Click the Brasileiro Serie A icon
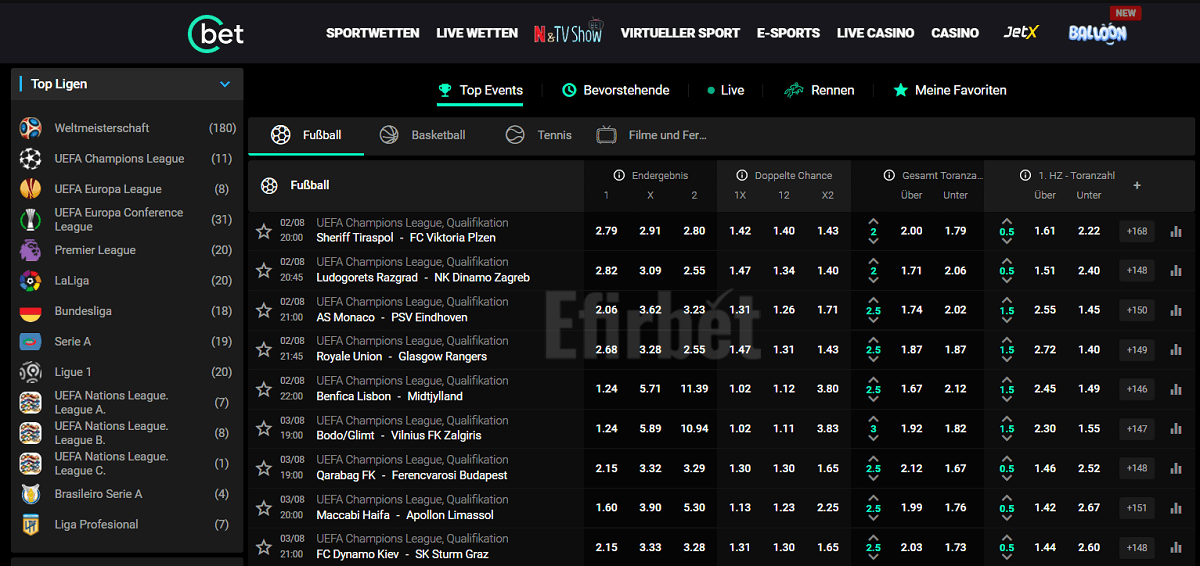1200x566 pixels. pos(31,494)
